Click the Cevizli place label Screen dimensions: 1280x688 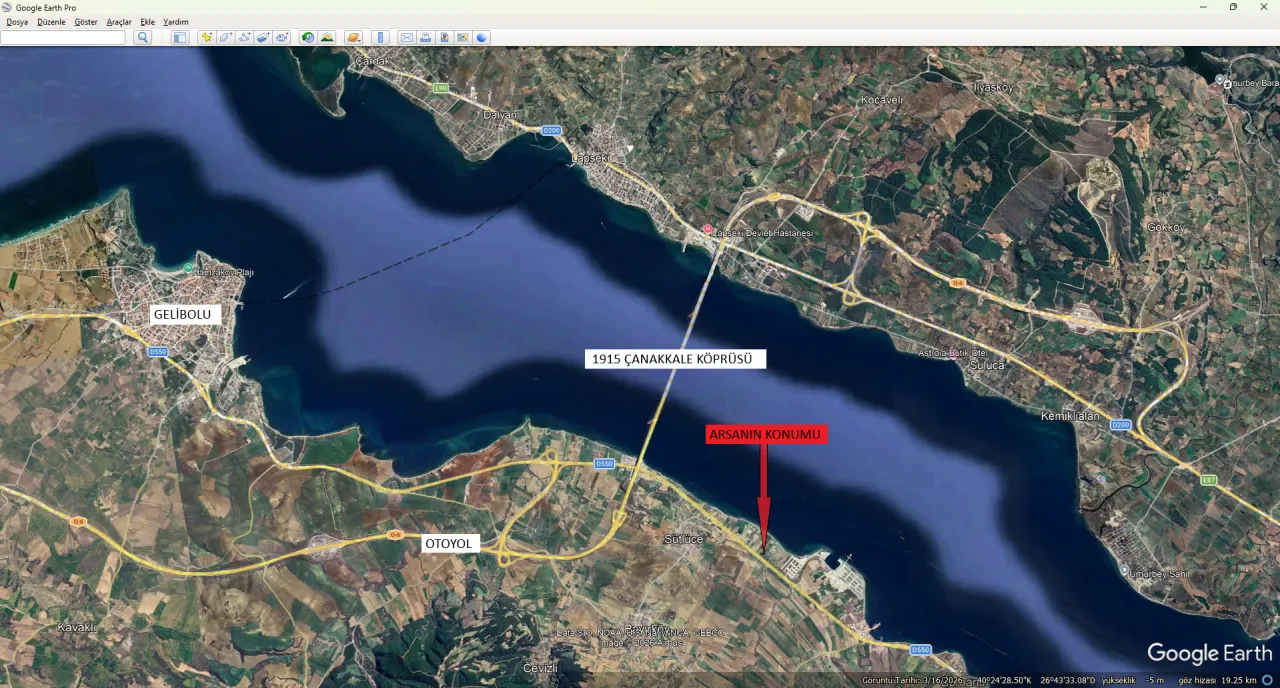point(541,667)
